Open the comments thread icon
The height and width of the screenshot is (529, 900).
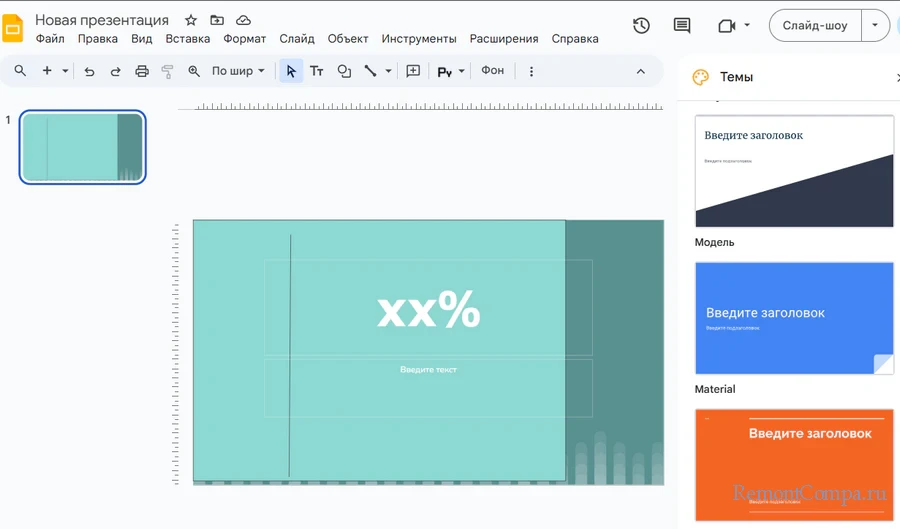coord(682,26)
